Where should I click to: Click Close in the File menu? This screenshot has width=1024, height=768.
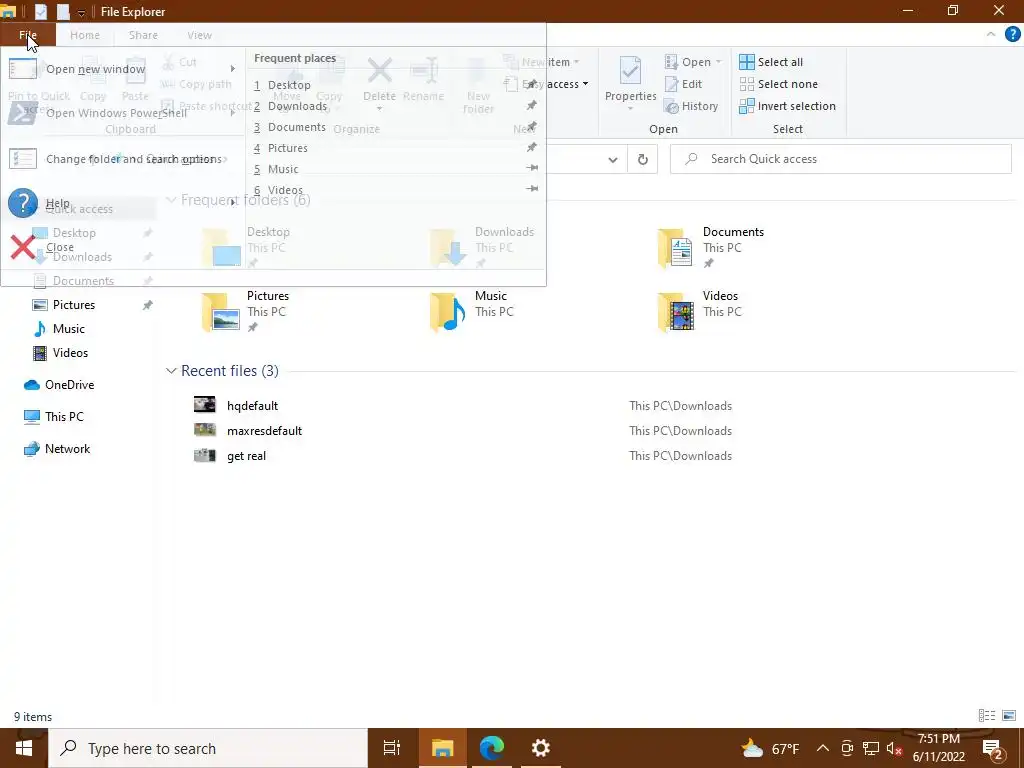pos(123,248)
